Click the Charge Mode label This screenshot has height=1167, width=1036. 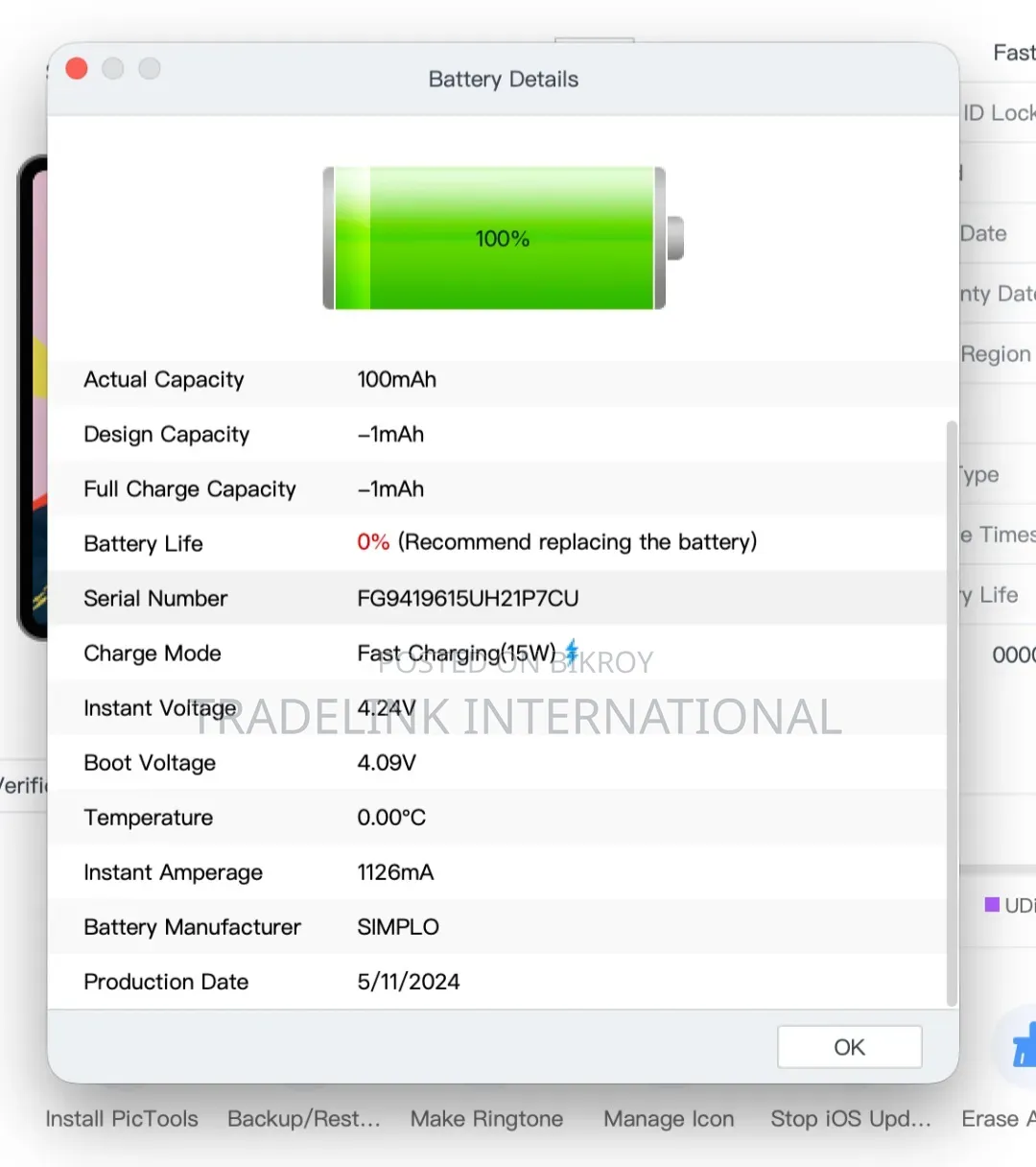(153, 654)
